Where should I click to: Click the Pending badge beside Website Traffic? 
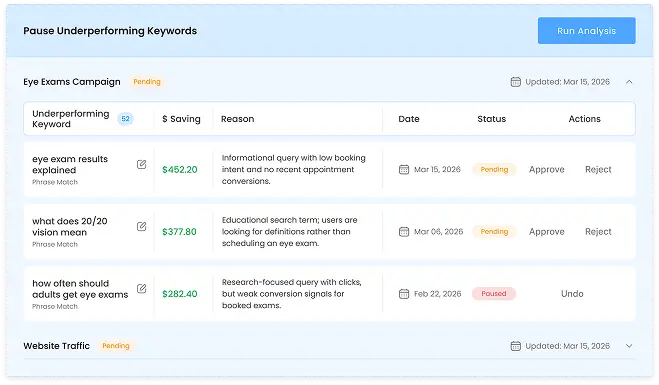pos(116,345)
